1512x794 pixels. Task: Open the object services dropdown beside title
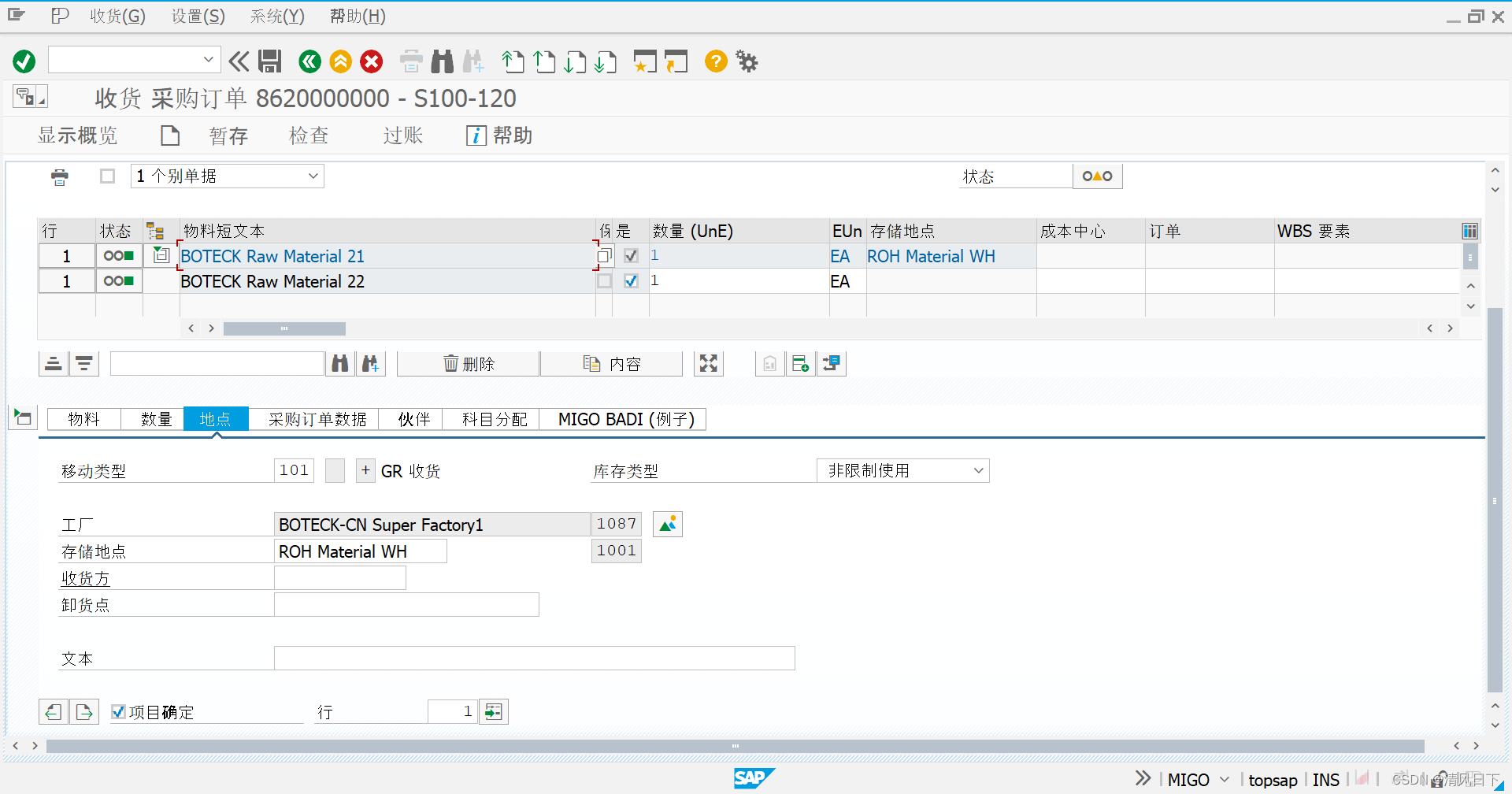31,97
